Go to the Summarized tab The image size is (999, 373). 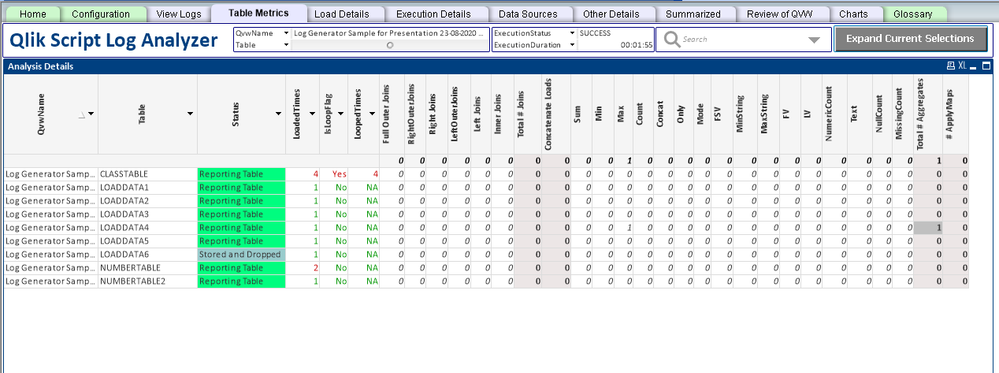pyautogui.click(x=693, y=14)
